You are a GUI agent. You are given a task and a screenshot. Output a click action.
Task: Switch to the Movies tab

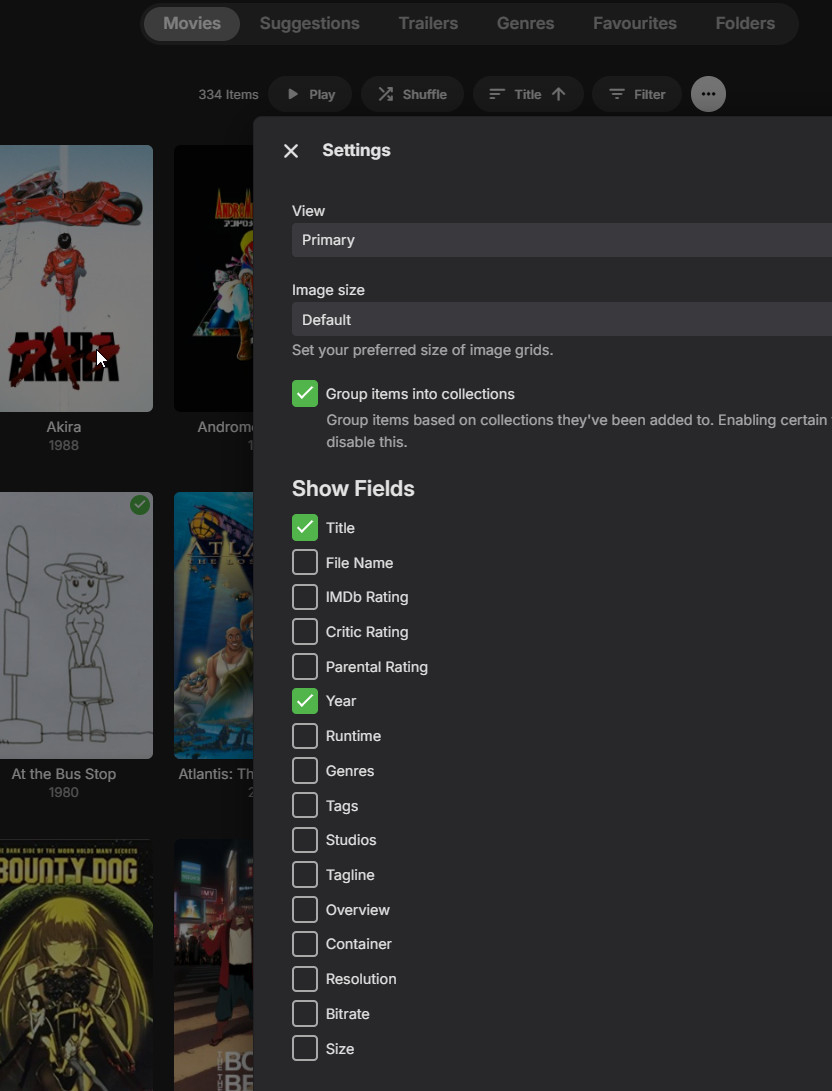coord(192,23)
